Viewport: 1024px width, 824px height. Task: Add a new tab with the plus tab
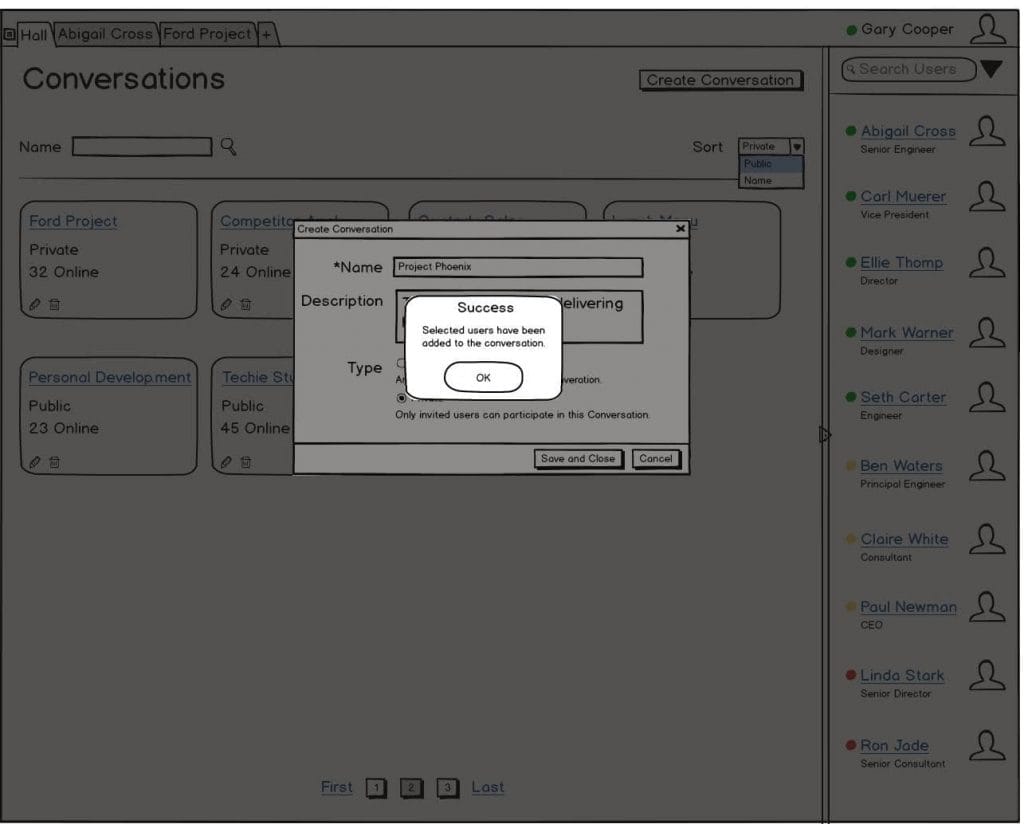[266, 34]
